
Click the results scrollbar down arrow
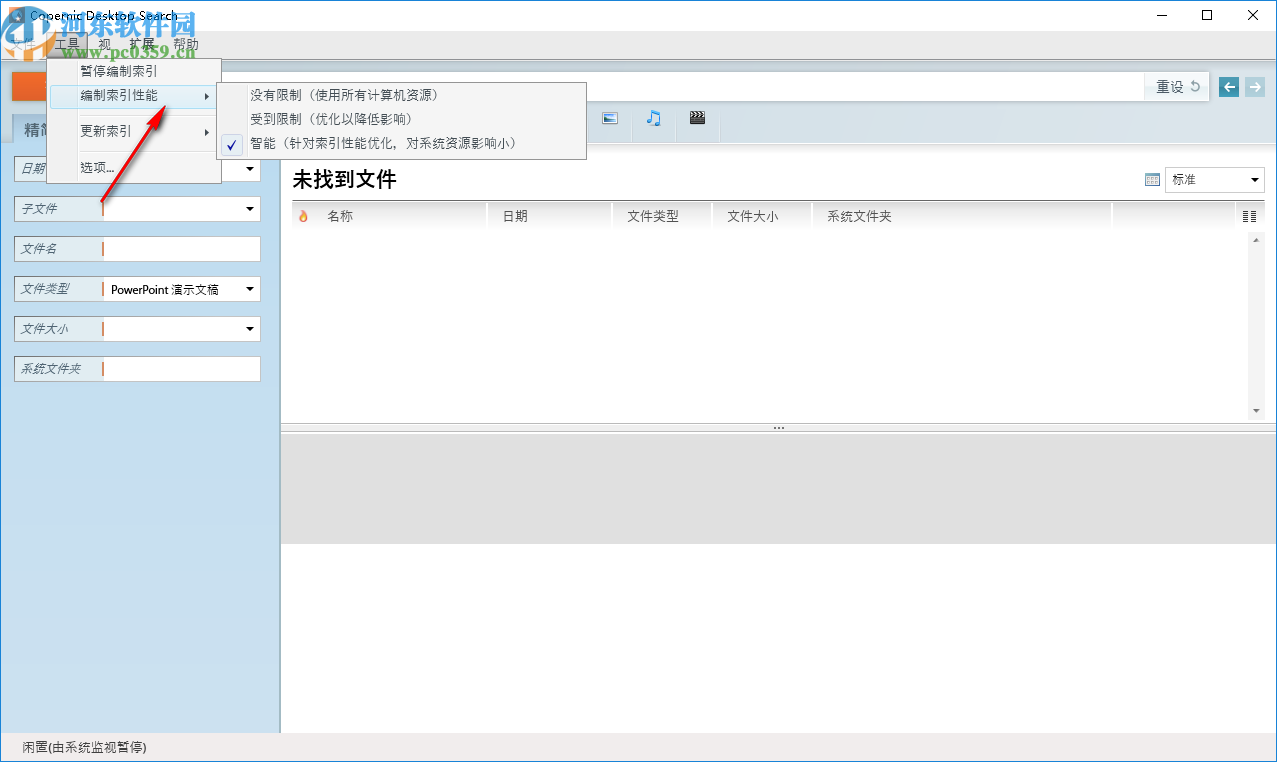click(x=1255, y=410)
